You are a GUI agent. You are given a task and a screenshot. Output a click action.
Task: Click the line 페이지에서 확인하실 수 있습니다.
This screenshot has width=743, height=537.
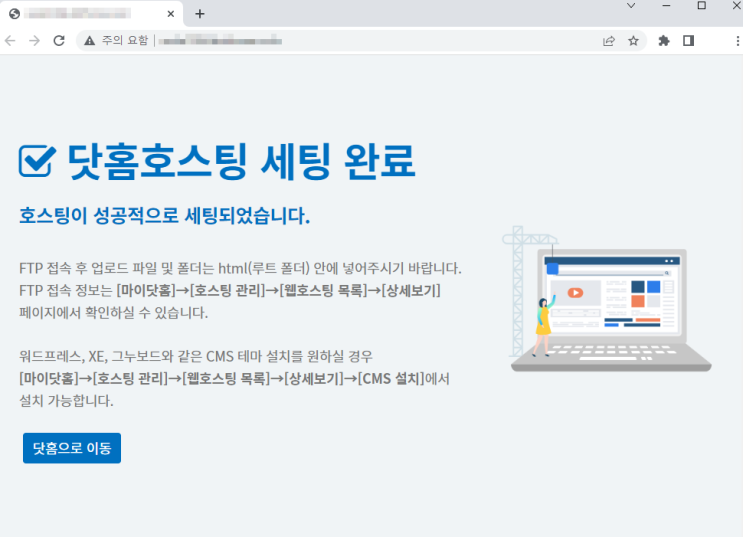[113, 312]
